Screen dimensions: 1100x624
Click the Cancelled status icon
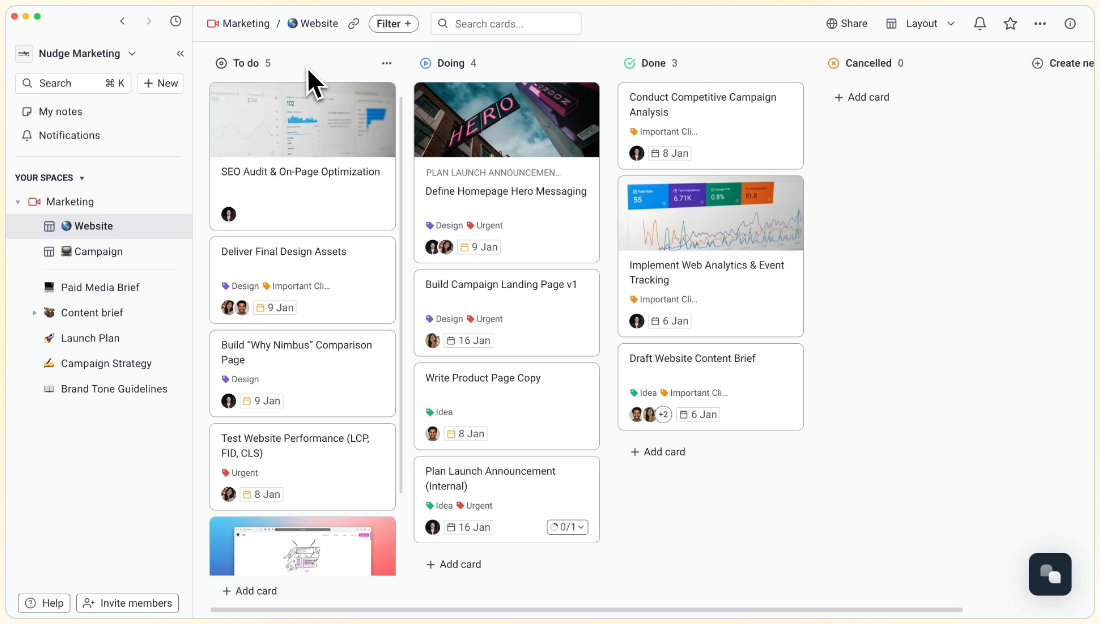[x=833, y=63]
